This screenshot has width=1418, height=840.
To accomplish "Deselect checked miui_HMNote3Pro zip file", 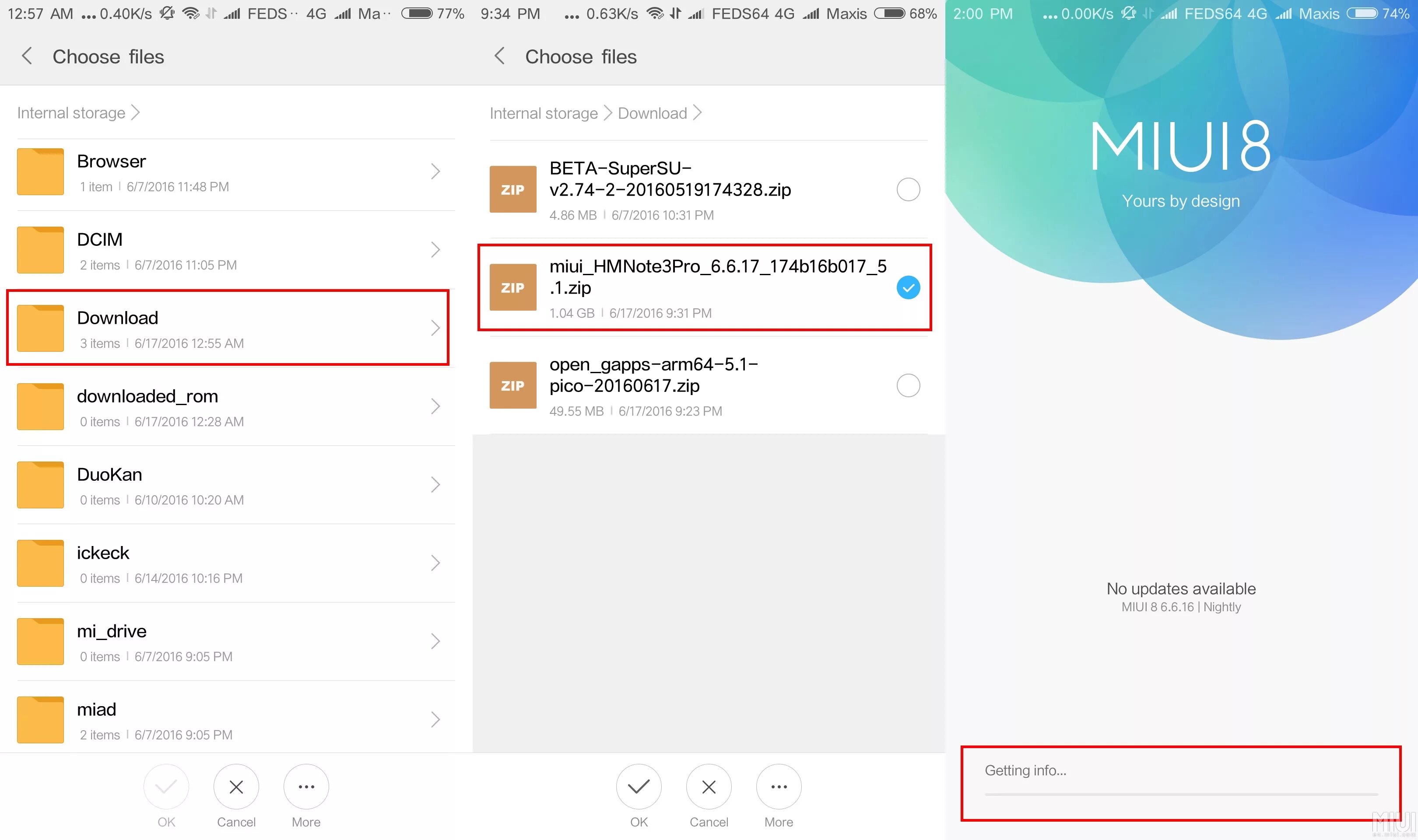I will (908, 287).
